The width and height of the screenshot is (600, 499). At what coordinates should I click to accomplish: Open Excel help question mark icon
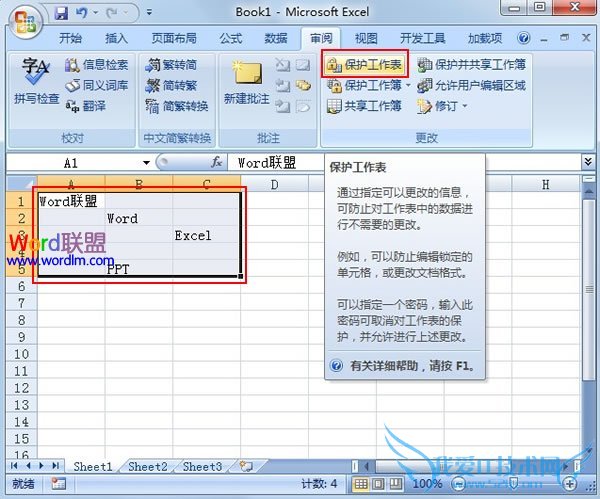[523, 38]
